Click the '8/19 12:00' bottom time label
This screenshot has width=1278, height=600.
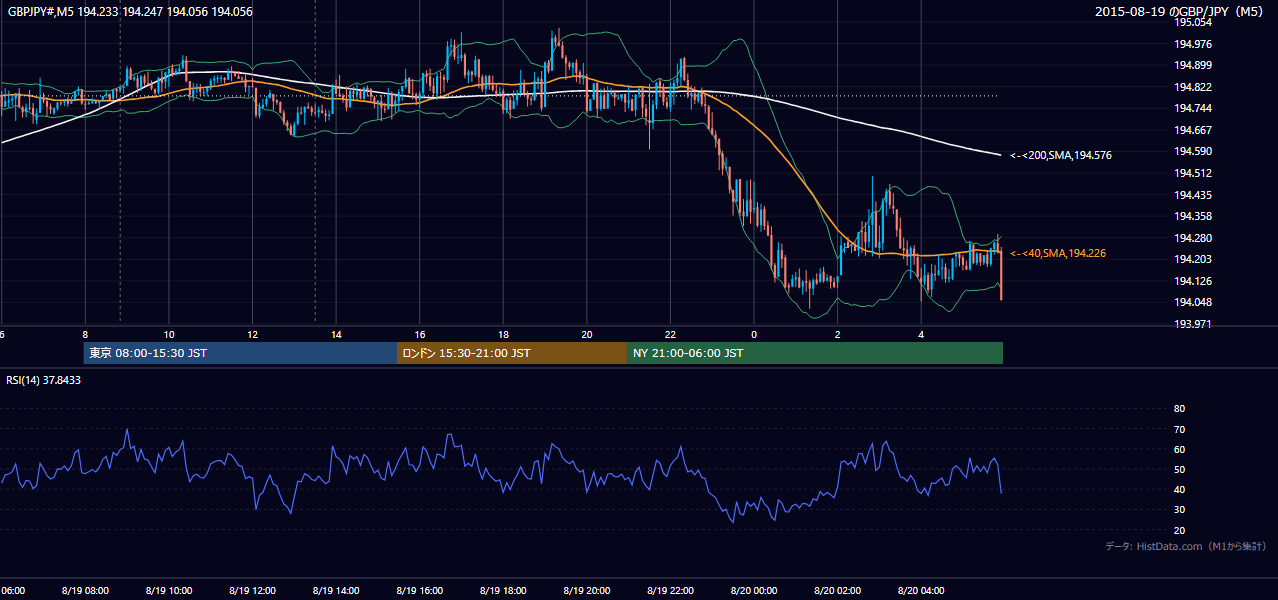click(252, 591)
